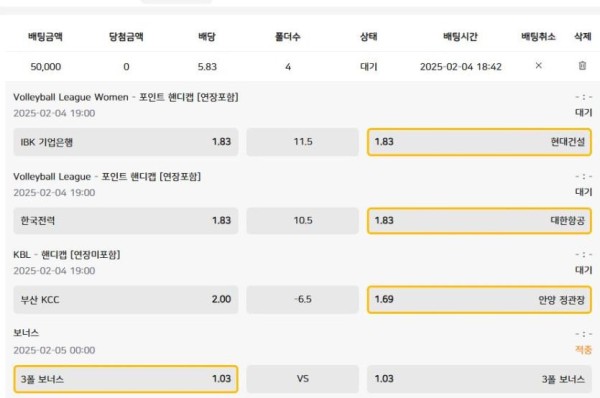Choose 부산 KCC 2.00 odds box
600x398 pixels.
[126, 300]
